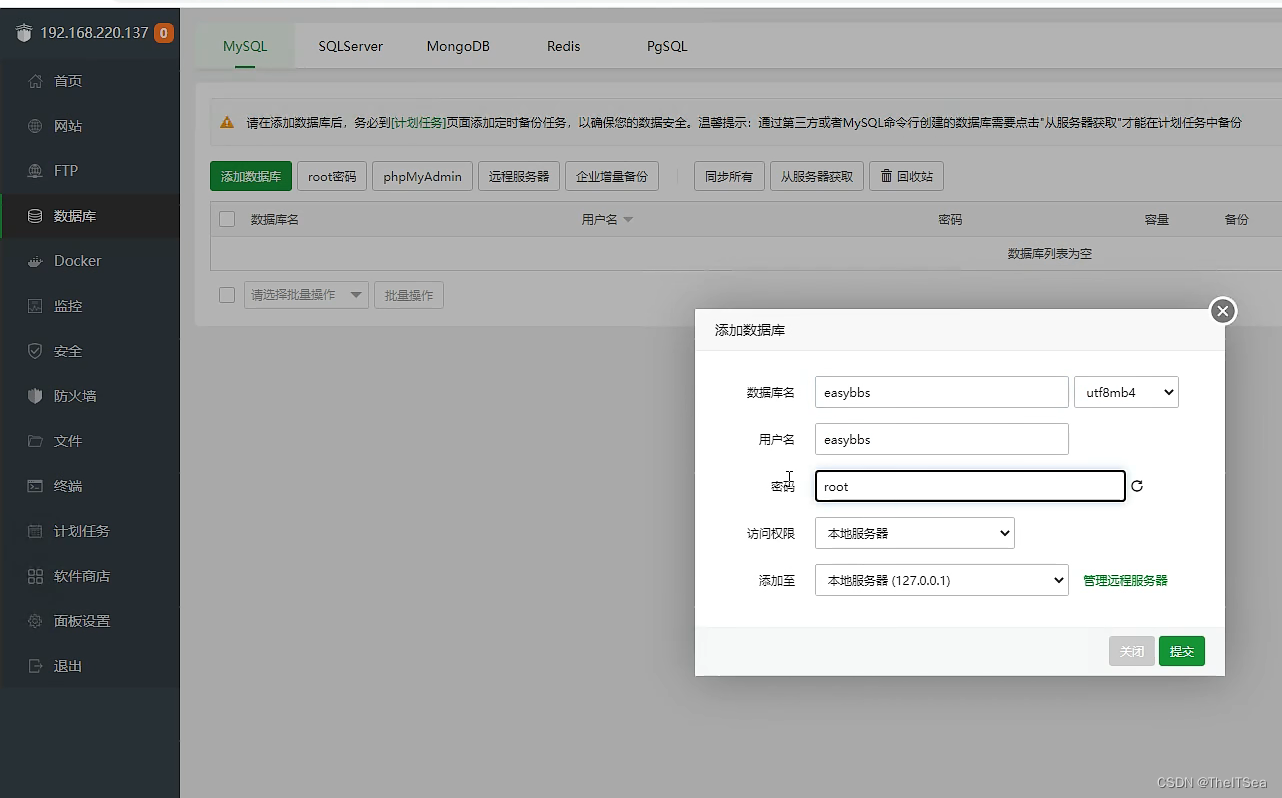Click the shield check icon beside 安全

[36, 351]
